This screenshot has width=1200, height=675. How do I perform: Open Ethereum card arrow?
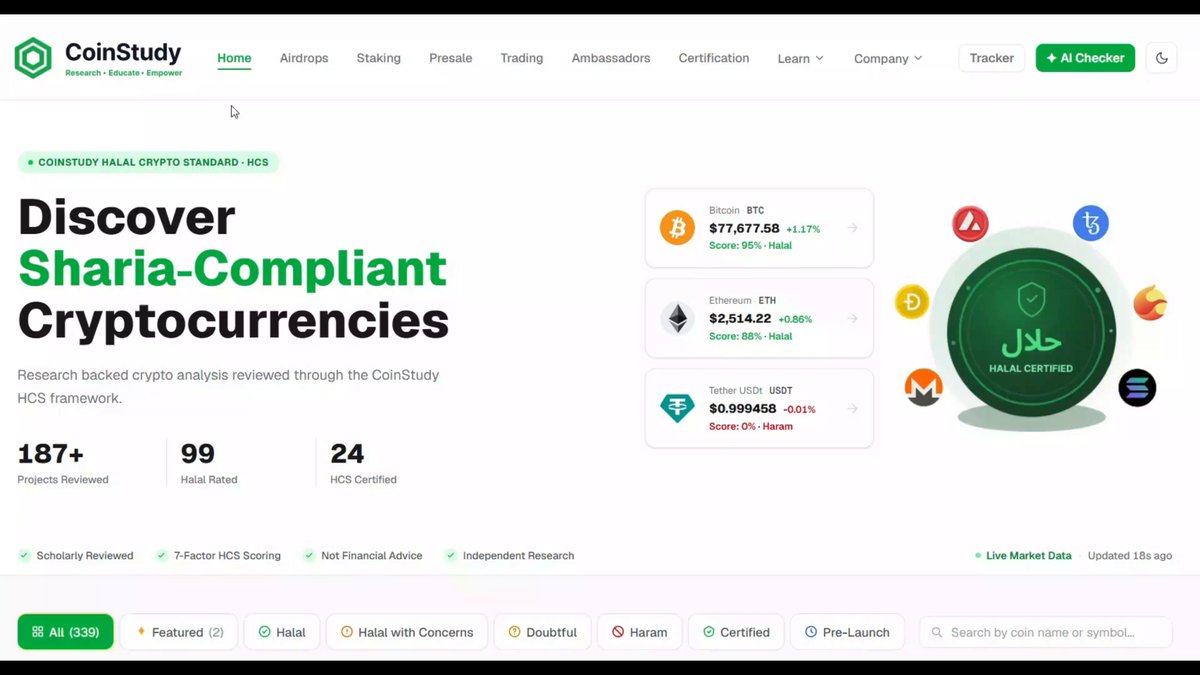coord(852,318)
